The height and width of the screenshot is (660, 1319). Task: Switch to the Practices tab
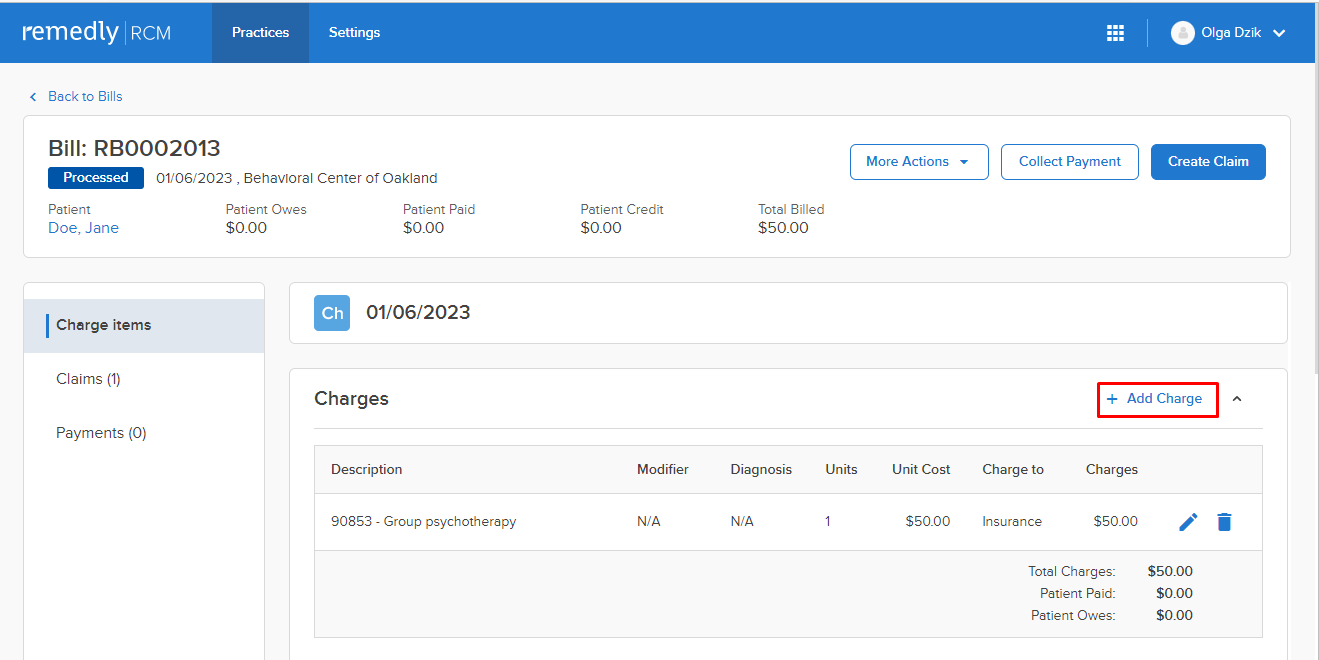(260, 32)
